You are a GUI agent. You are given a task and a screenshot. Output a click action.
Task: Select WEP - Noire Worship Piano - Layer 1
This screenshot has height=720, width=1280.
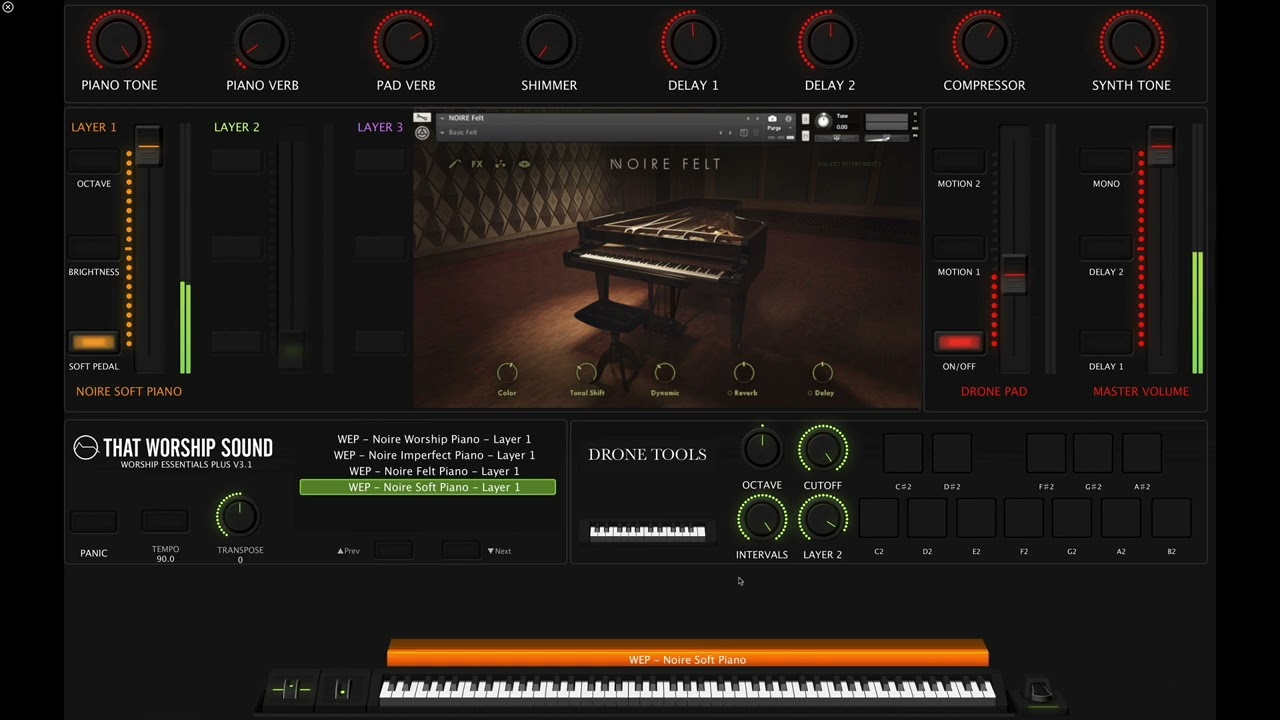tap(434, 439)
